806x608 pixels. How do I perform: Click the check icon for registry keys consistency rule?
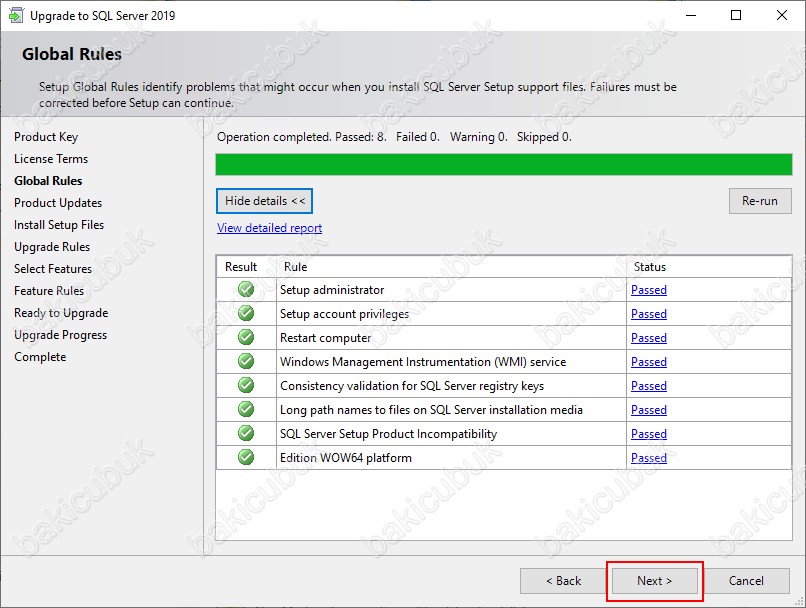246,385
